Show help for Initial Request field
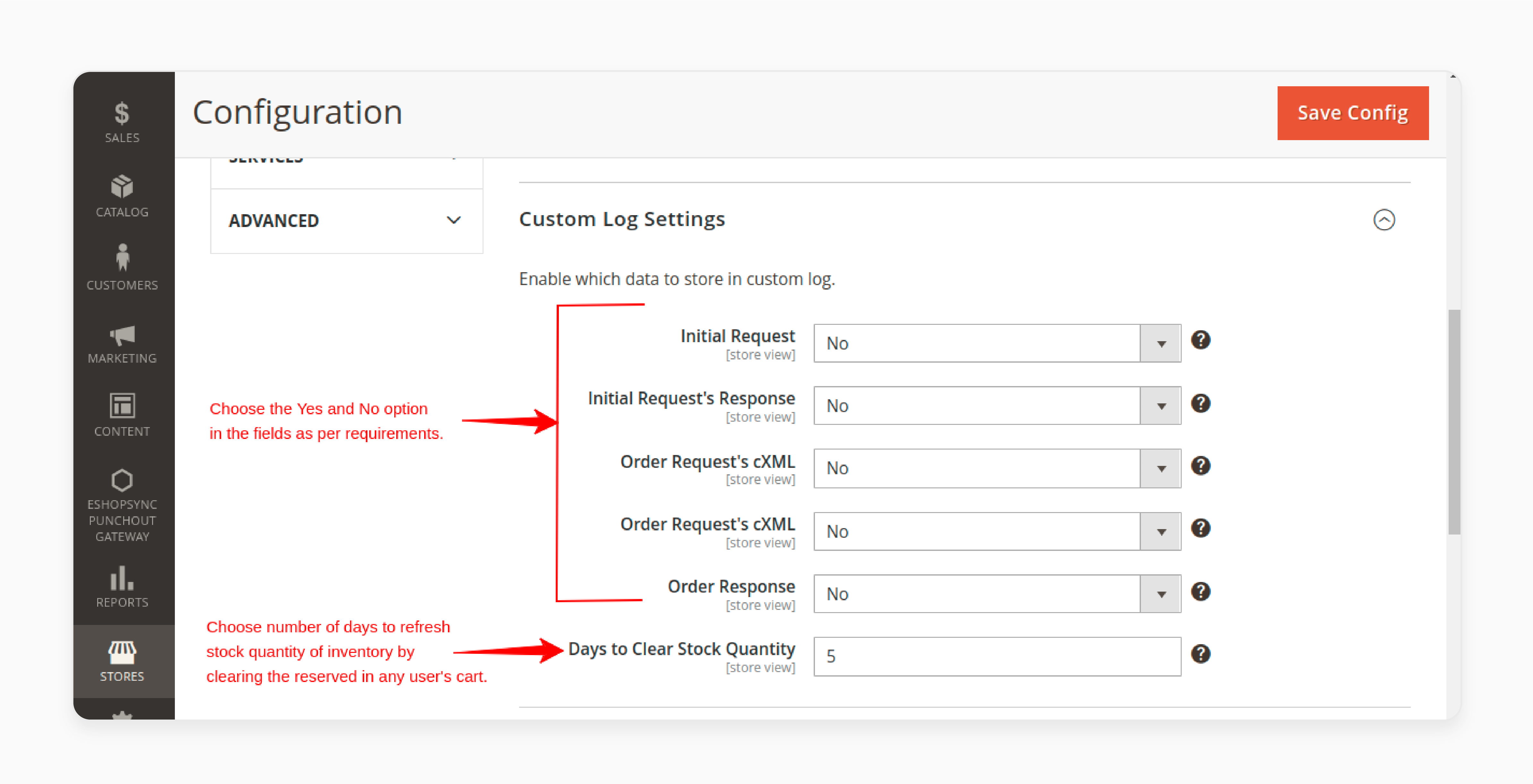 tap(1200, 340)
